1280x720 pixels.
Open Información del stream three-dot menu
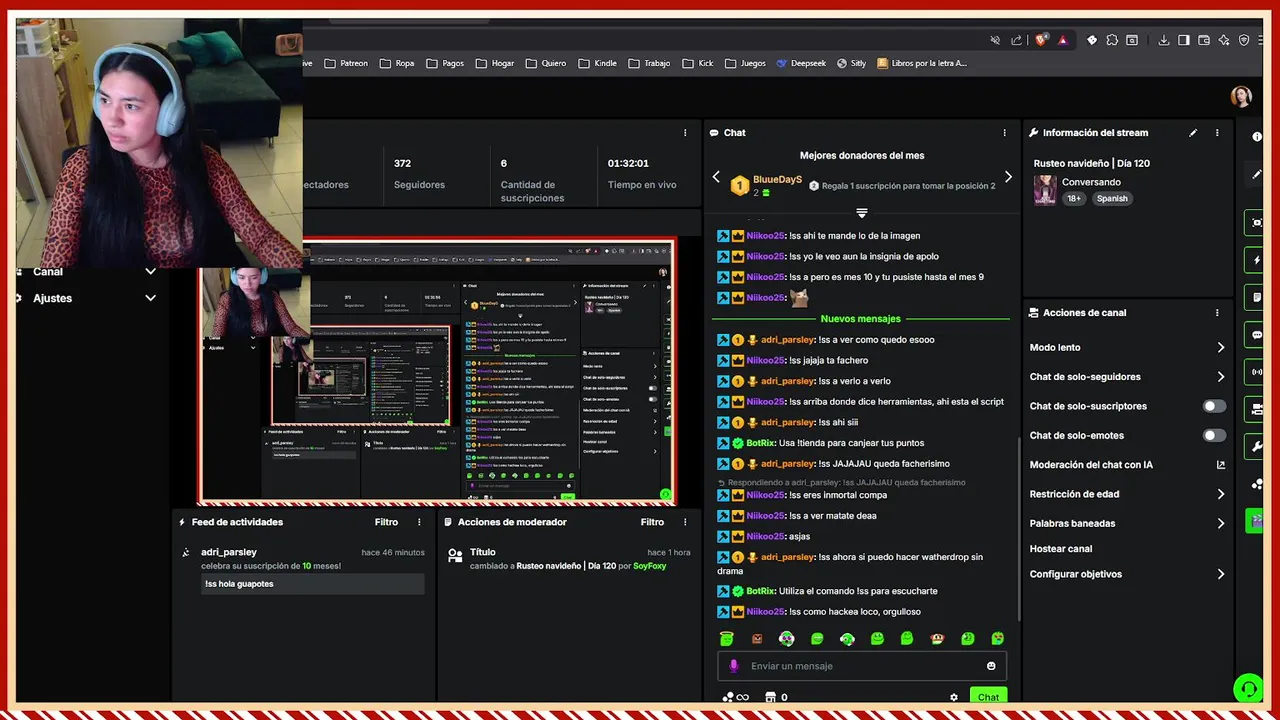coord(1217,132)
